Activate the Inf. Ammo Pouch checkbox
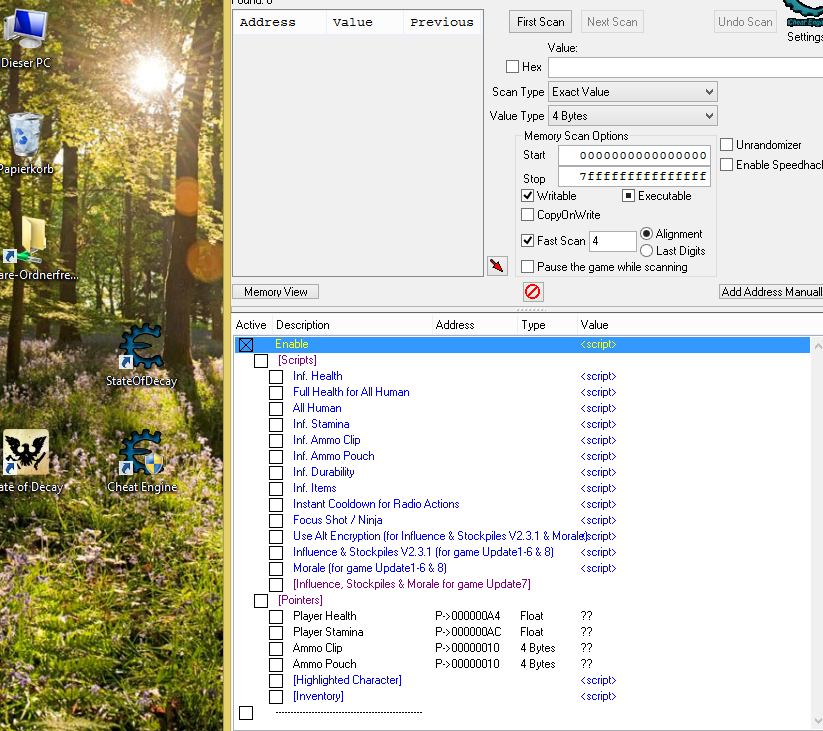Viewport: 823px width, 731px height. (276, 457)
